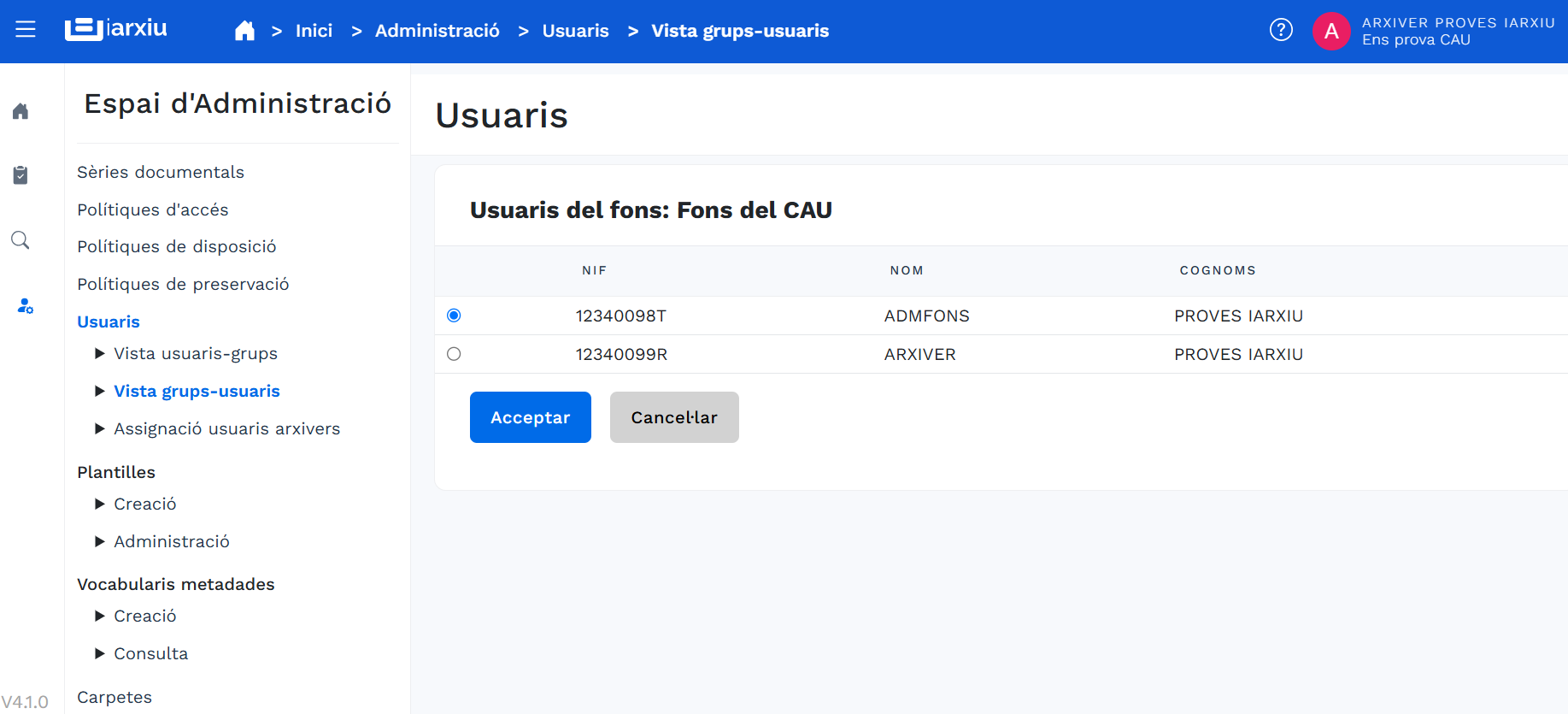Open the user avatar A menu
The width and height of the screenshot is (1568, 714).
(x=1330, y=31)
